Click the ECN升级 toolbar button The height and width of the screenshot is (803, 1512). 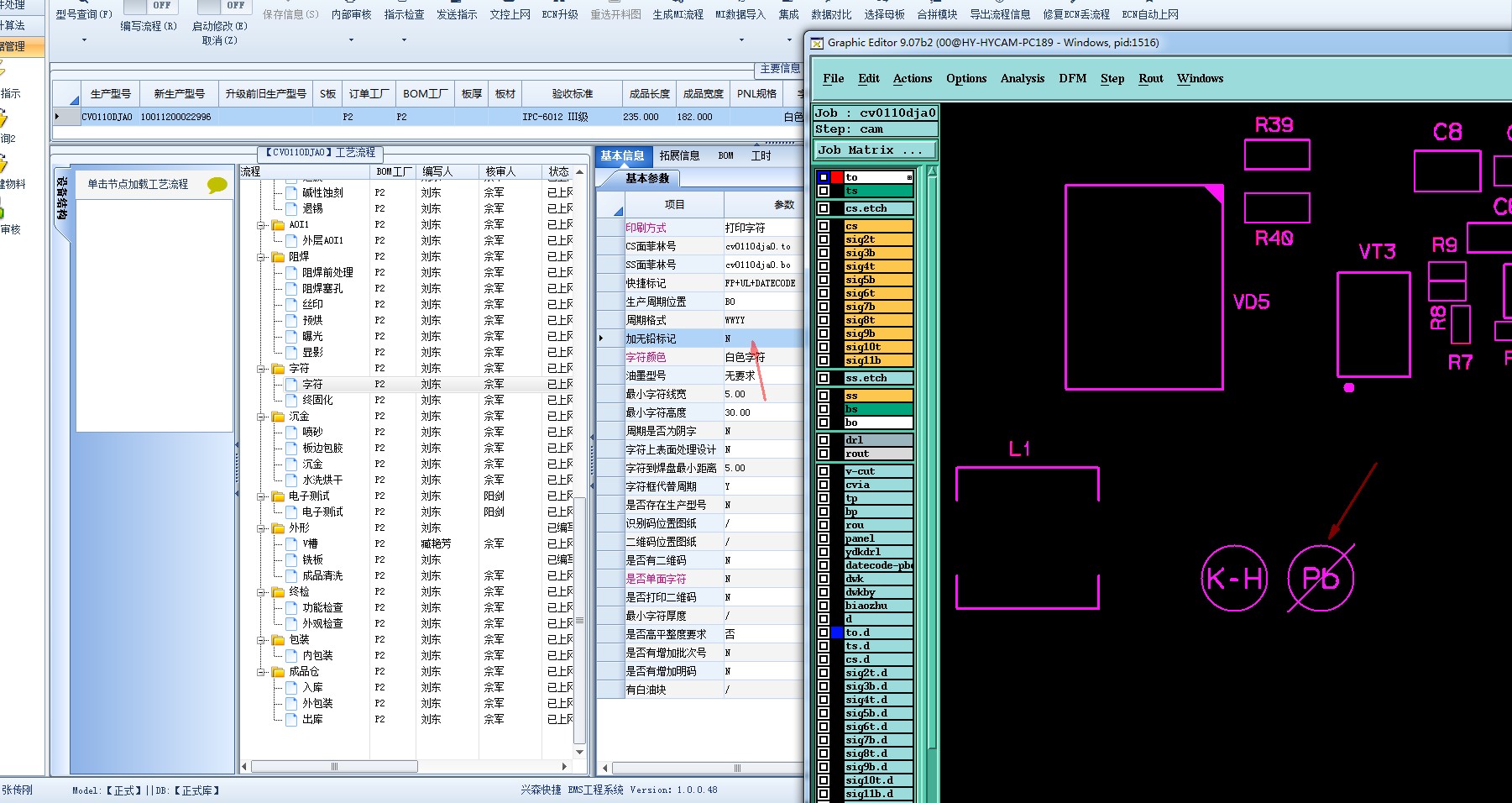560,14
